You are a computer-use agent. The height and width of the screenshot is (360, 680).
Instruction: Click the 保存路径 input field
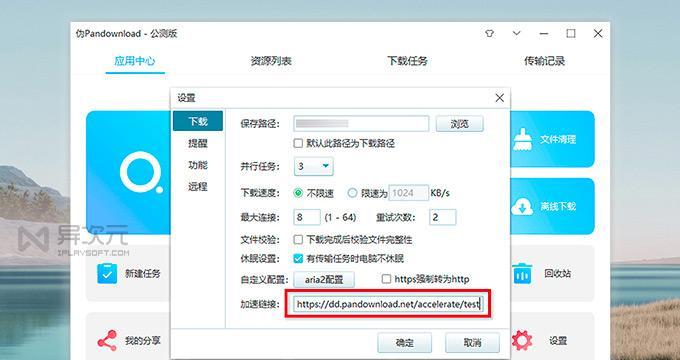click(361, 124)
